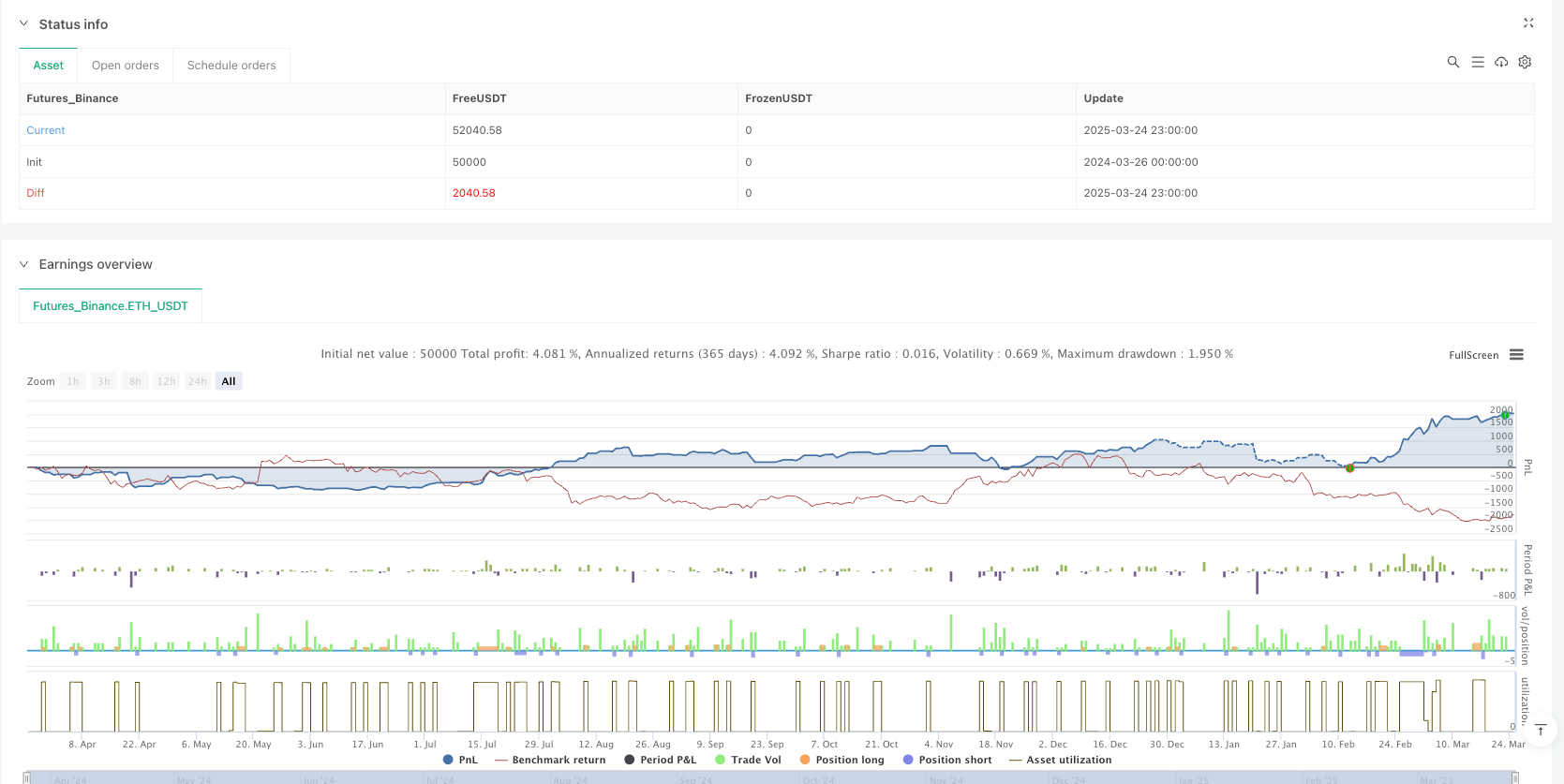Screen dimensions: 1564x784
Task: Click the Diff row label
Action: tap(36, 193)
